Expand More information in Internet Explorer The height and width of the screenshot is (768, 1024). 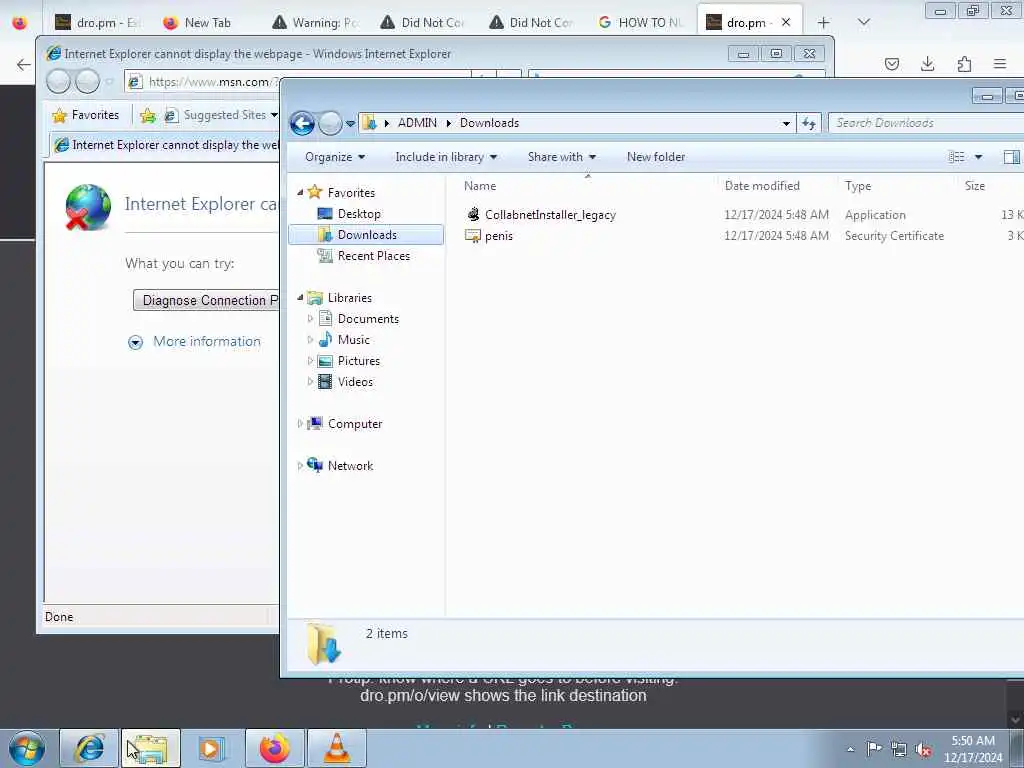tap(206, 342)
